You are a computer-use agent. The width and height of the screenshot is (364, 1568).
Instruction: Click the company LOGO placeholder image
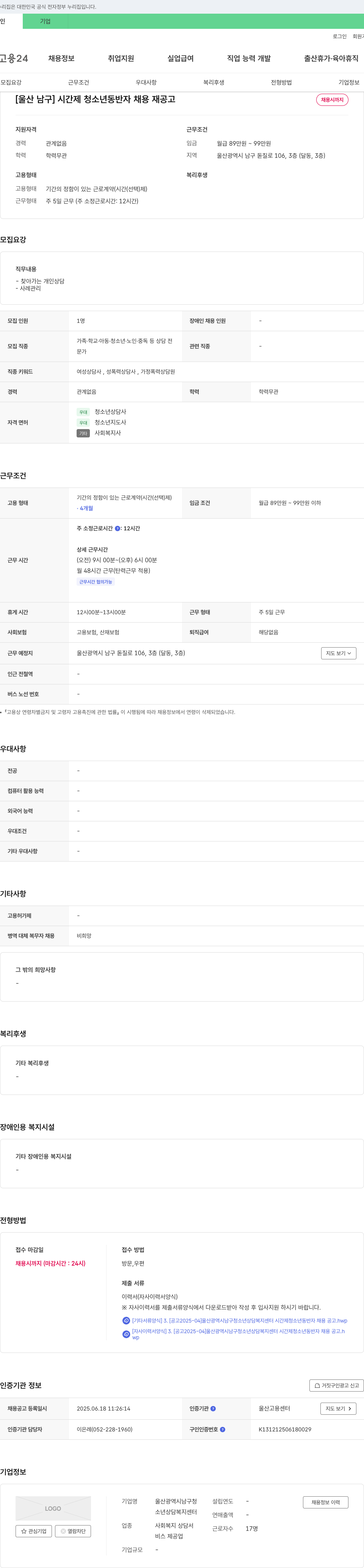click(53, 1508)
